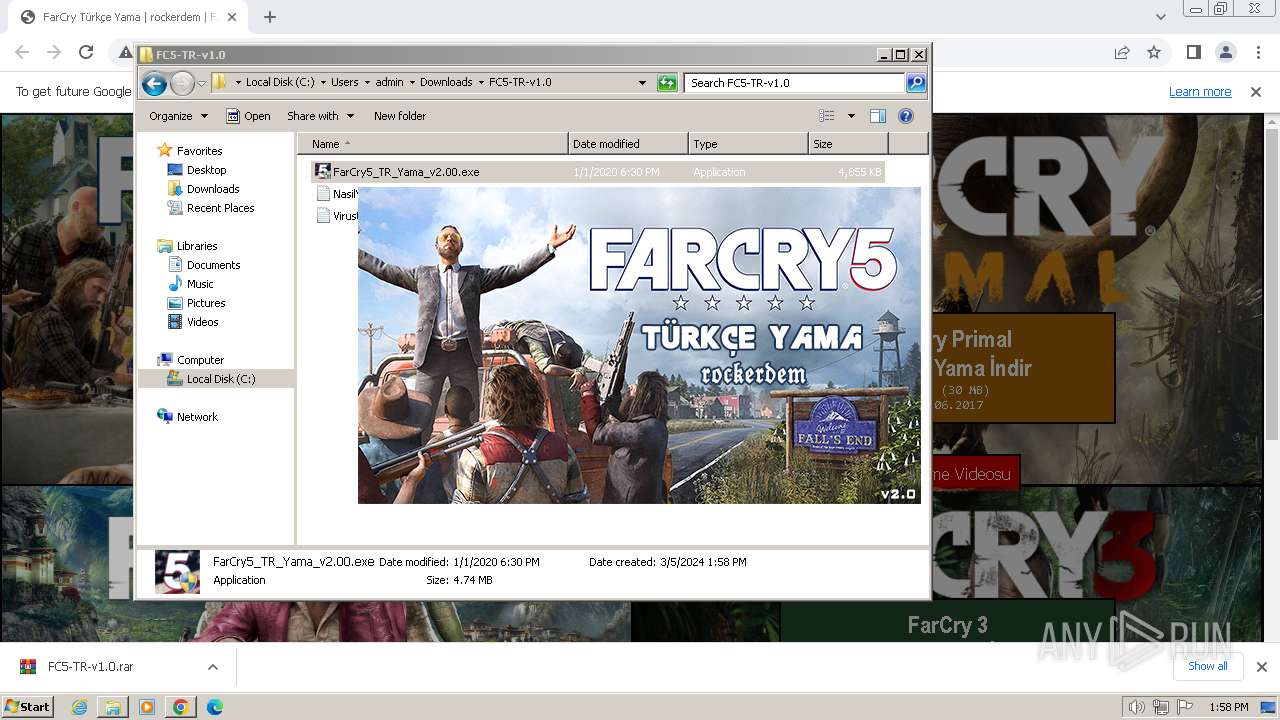1280x720 pixels.
Task: Open address bar history dropdown
Action: [x=642, y=83]
